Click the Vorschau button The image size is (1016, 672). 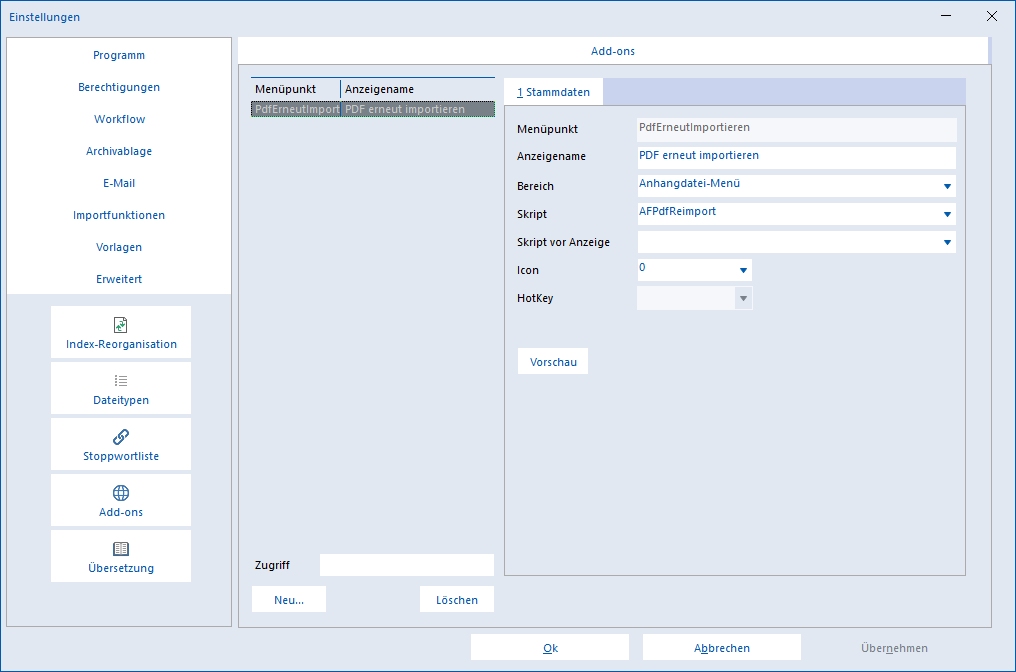[553, 362]
